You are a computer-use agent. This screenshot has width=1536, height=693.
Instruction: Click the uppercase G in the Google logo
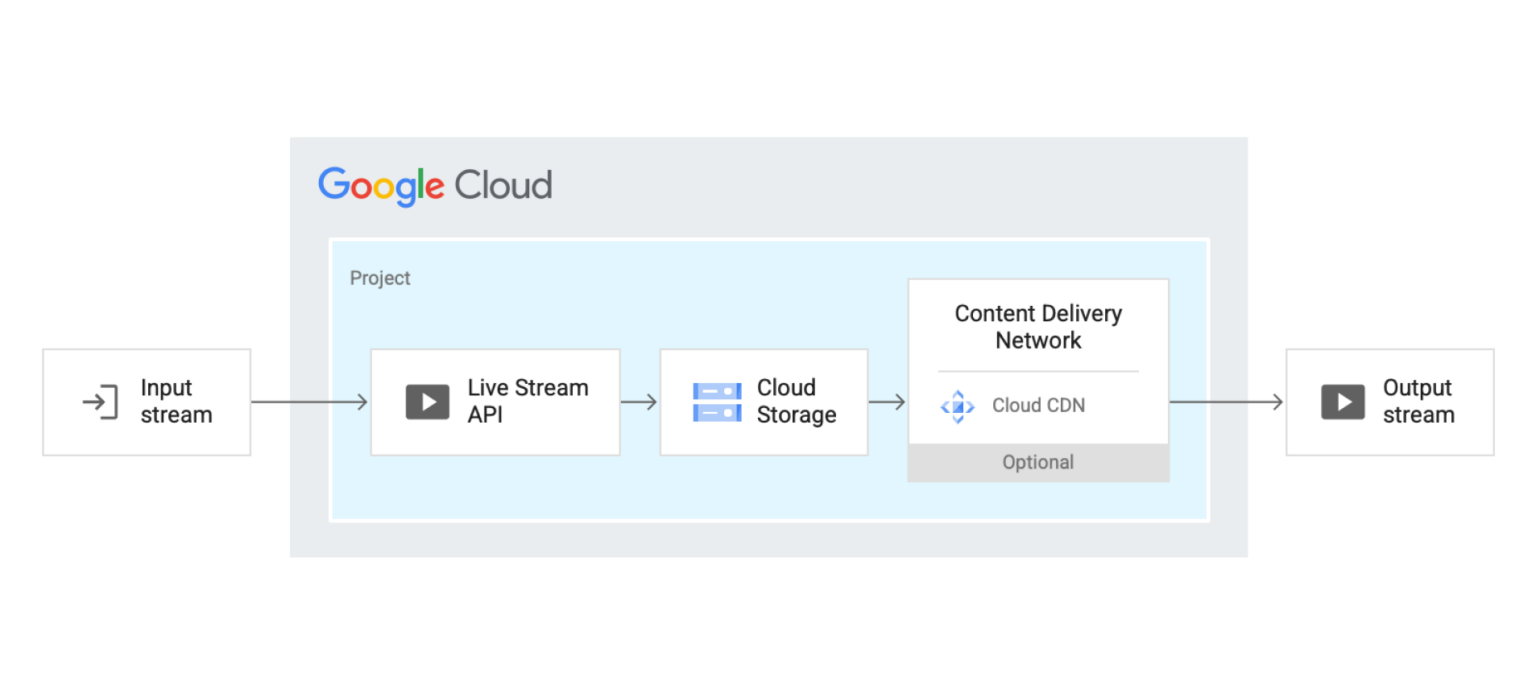pyautogui.click(x=331, y=186)
